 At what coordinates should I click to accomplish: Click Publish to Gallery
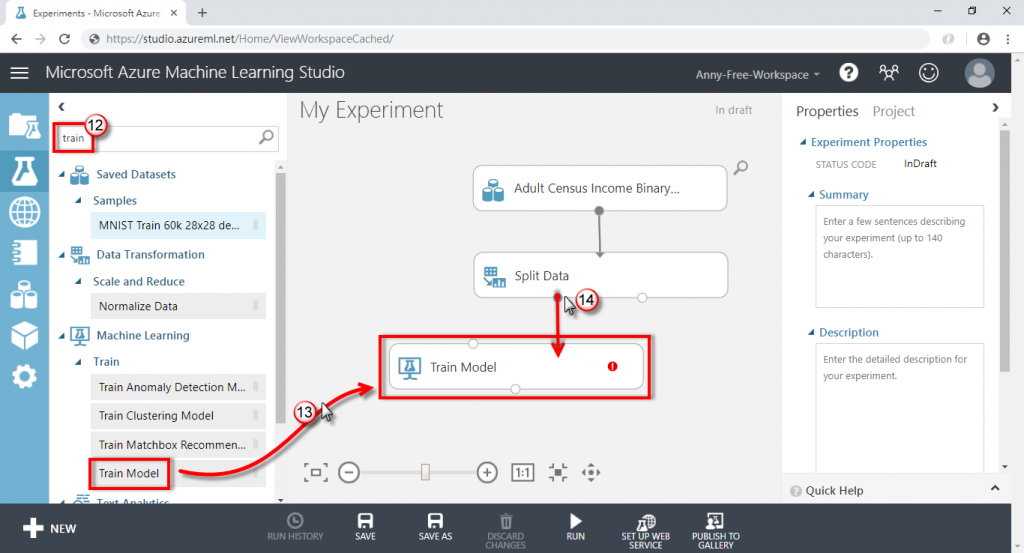coord(716,531)
